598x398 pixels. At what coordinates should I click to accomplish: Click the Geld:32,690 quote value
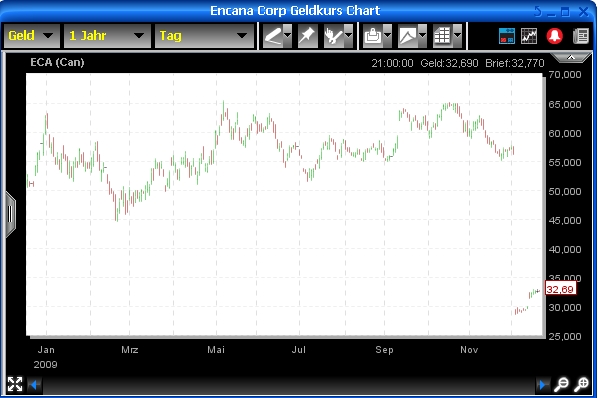(449, 63)
